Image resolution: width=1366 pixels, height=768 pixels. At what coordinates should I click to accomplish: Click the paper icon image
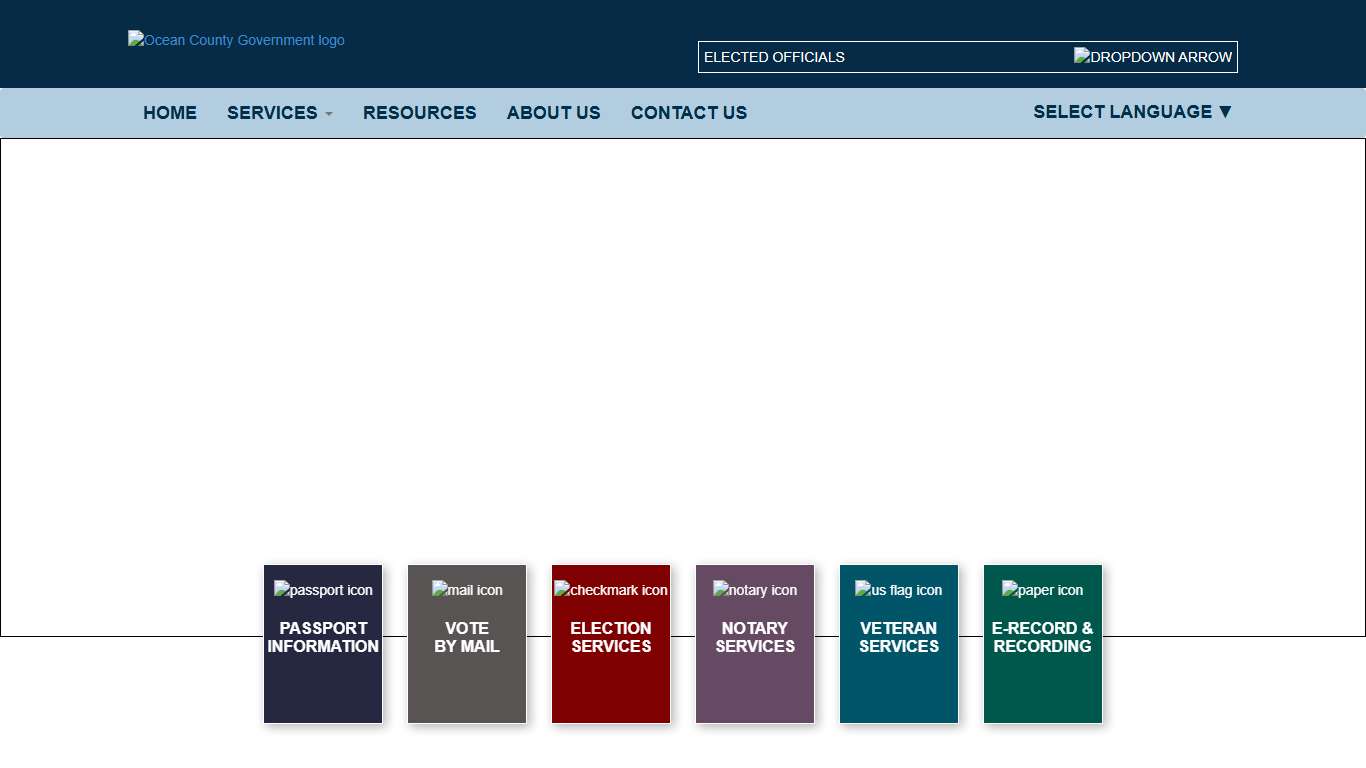click(x=1042, y=590)
